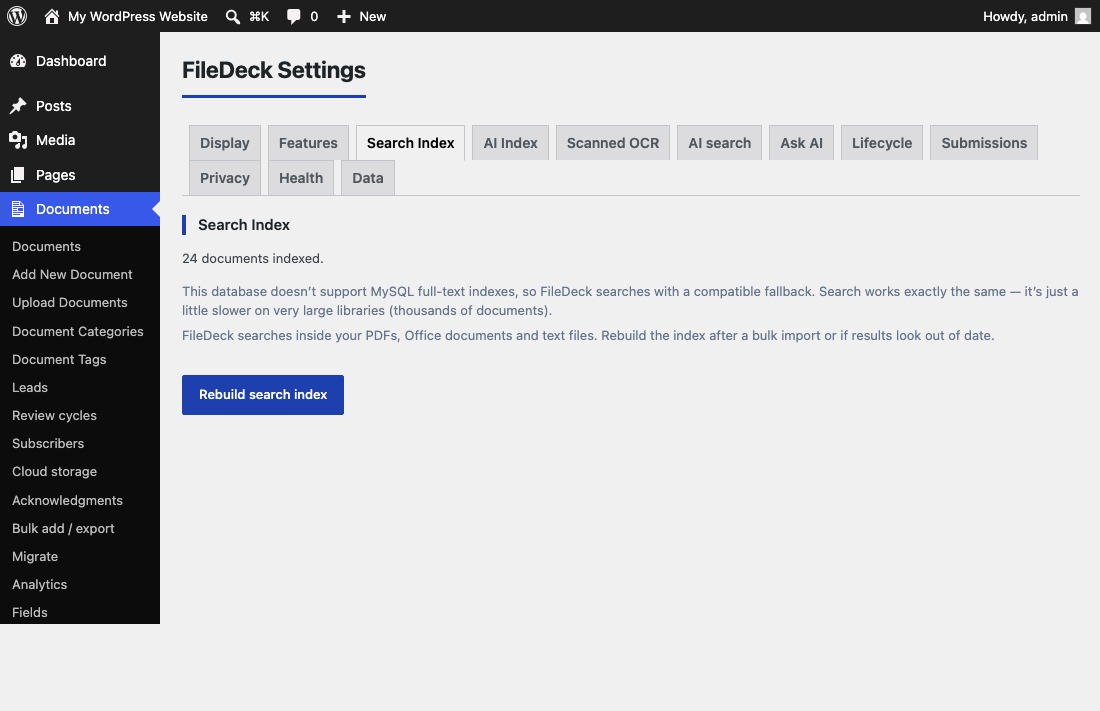This screenshot has height=711, width=1100.
Task: Switch to the Submissions tab
Action: pos(984,142)
